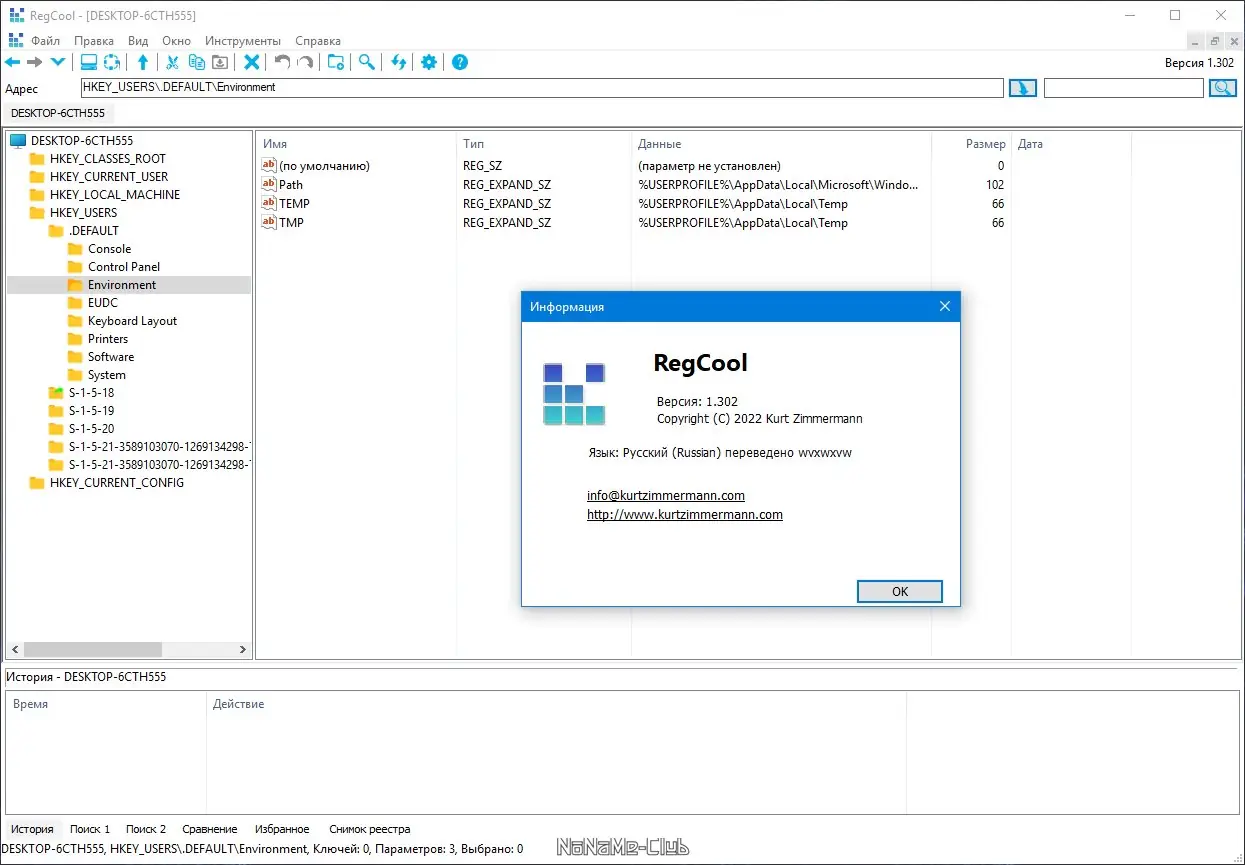Open settings via gear icon
1245x865 pixels.
(x=429, y=62)
